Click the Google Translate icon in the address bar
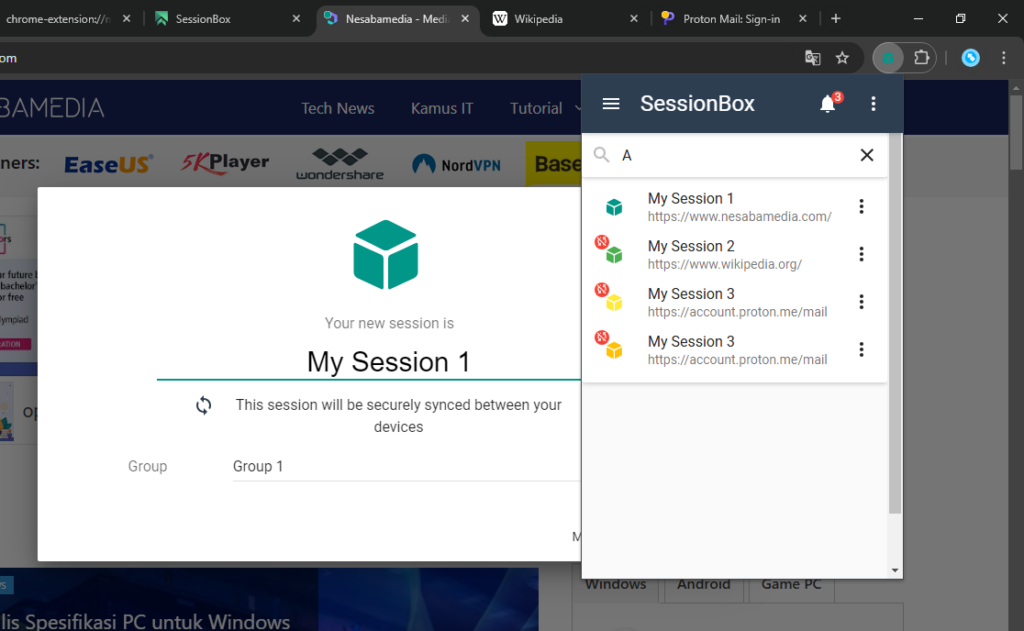Screen dimensions: 1024x631 (812, 59)
